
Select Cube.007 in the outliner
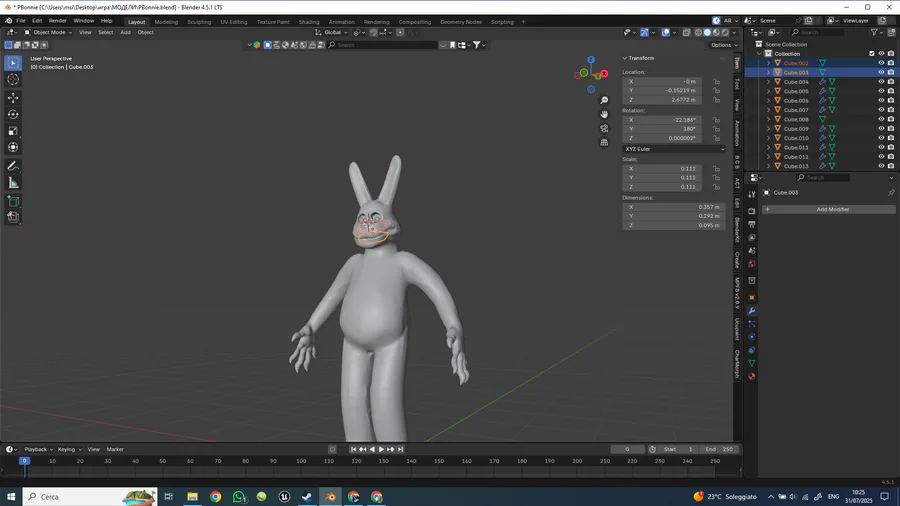pos(796,110)
